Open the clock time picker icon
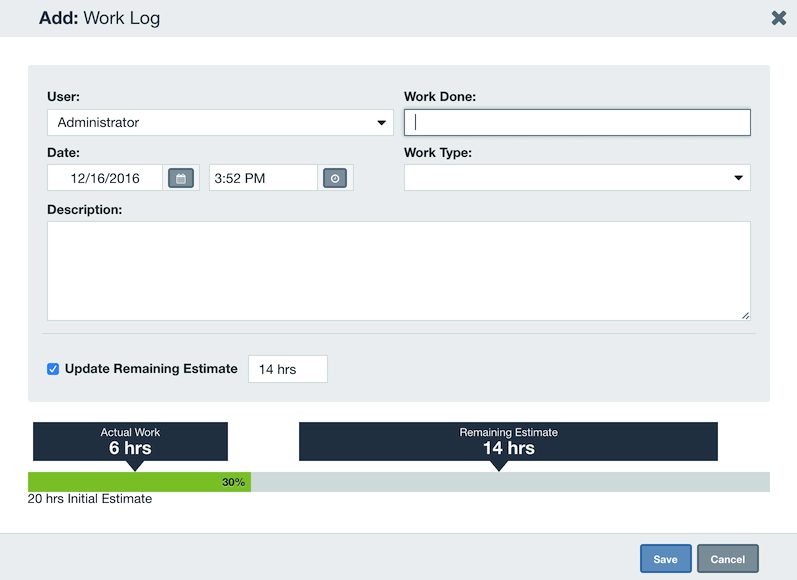This screenshot has height=580, width=797. tap(335, 178)
